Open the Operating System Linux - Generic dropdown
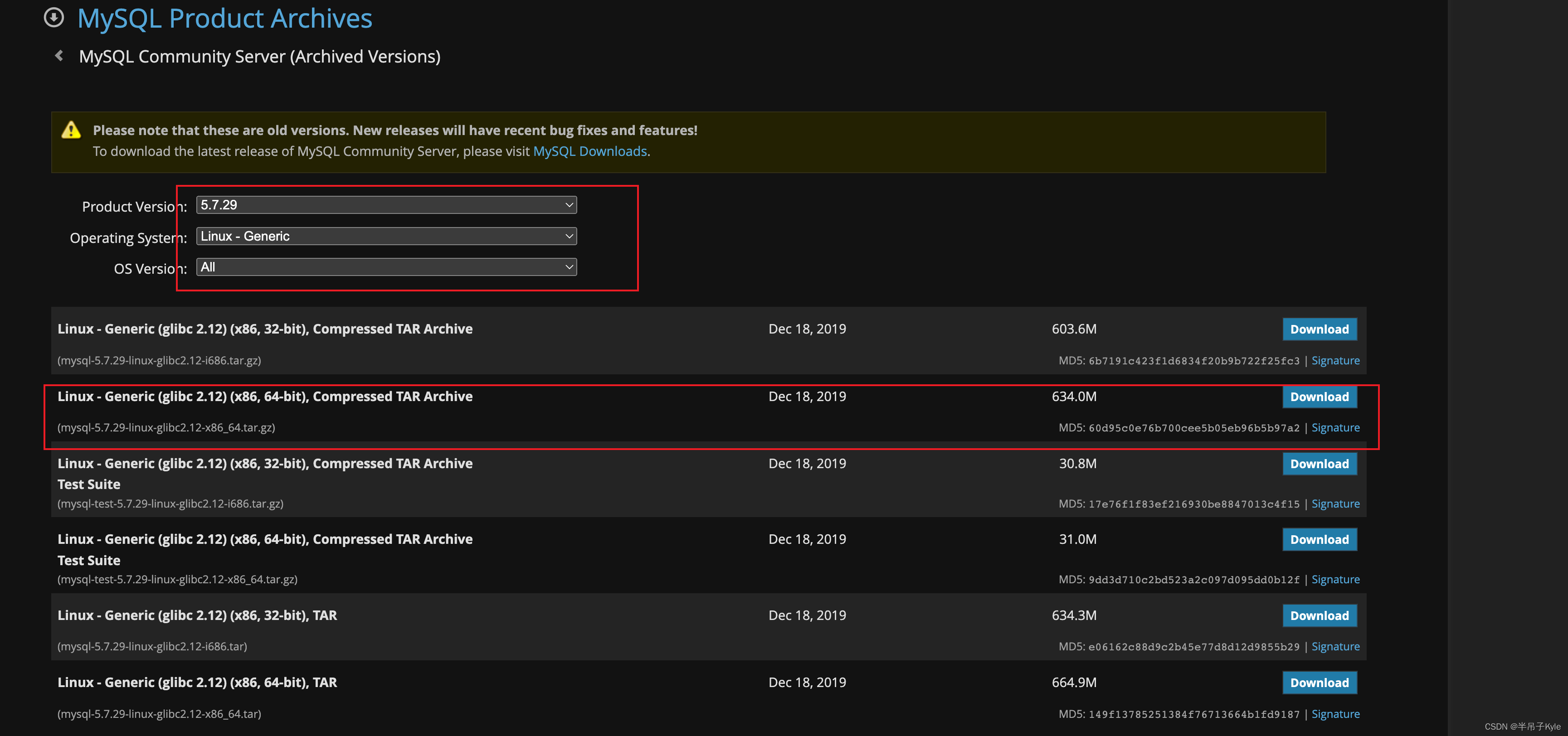The image size is (1568, 736). [386, 236]
